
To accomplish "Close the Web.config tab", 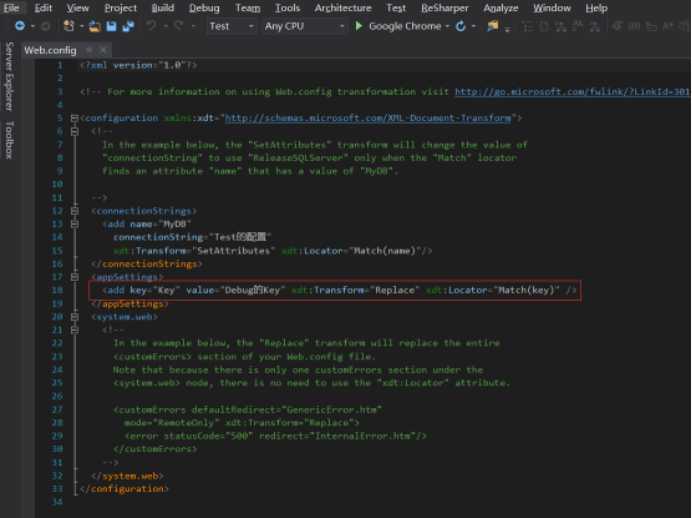I will coord(103,50).
